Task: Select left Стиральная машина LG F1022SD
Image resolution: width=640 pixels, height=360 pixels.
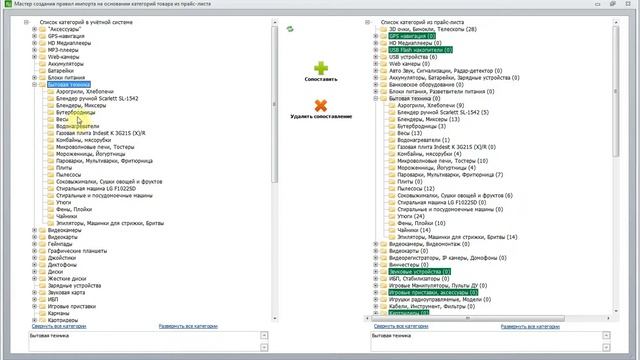Action: (x=96, y=189)
